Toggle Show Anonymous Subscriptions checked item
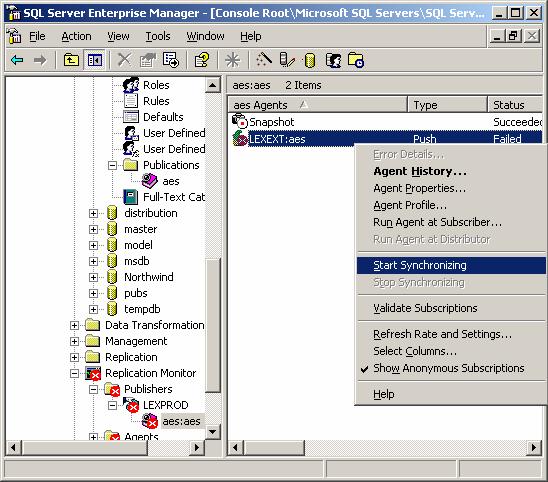This screenshot has height=482, width=548. click(x=449, y=368)
